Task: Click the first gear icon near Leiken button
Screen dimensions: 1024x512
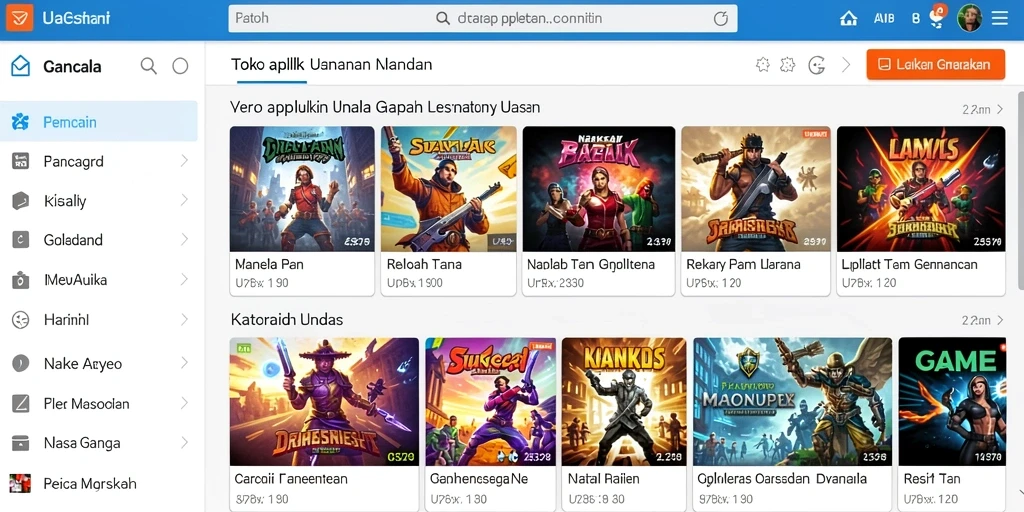Action: pos(763,64)
